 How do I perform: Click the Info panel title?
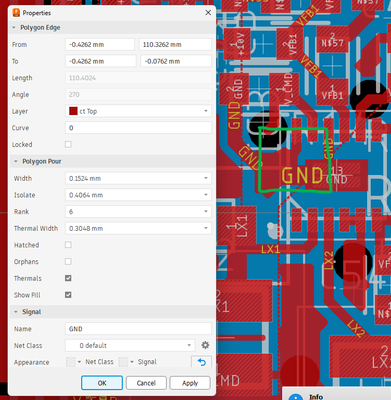tap(316, 397)
